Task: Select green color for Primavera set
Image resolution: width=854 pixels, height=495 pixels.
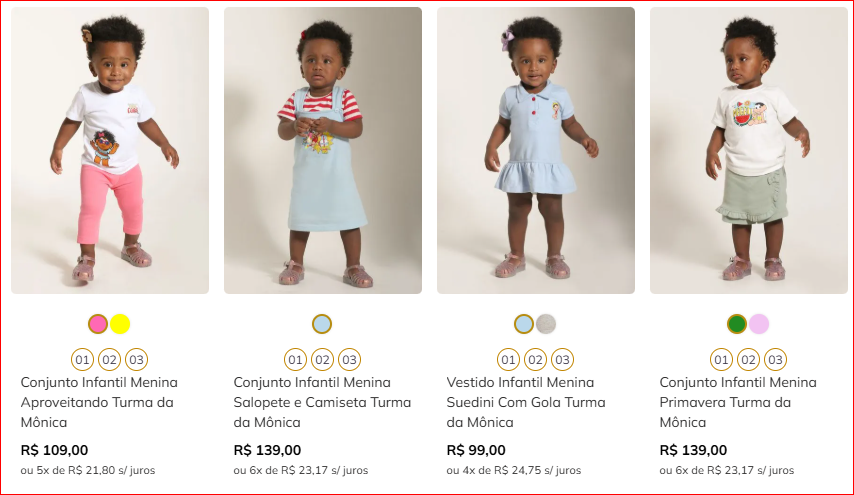Action: click(737, 324)
